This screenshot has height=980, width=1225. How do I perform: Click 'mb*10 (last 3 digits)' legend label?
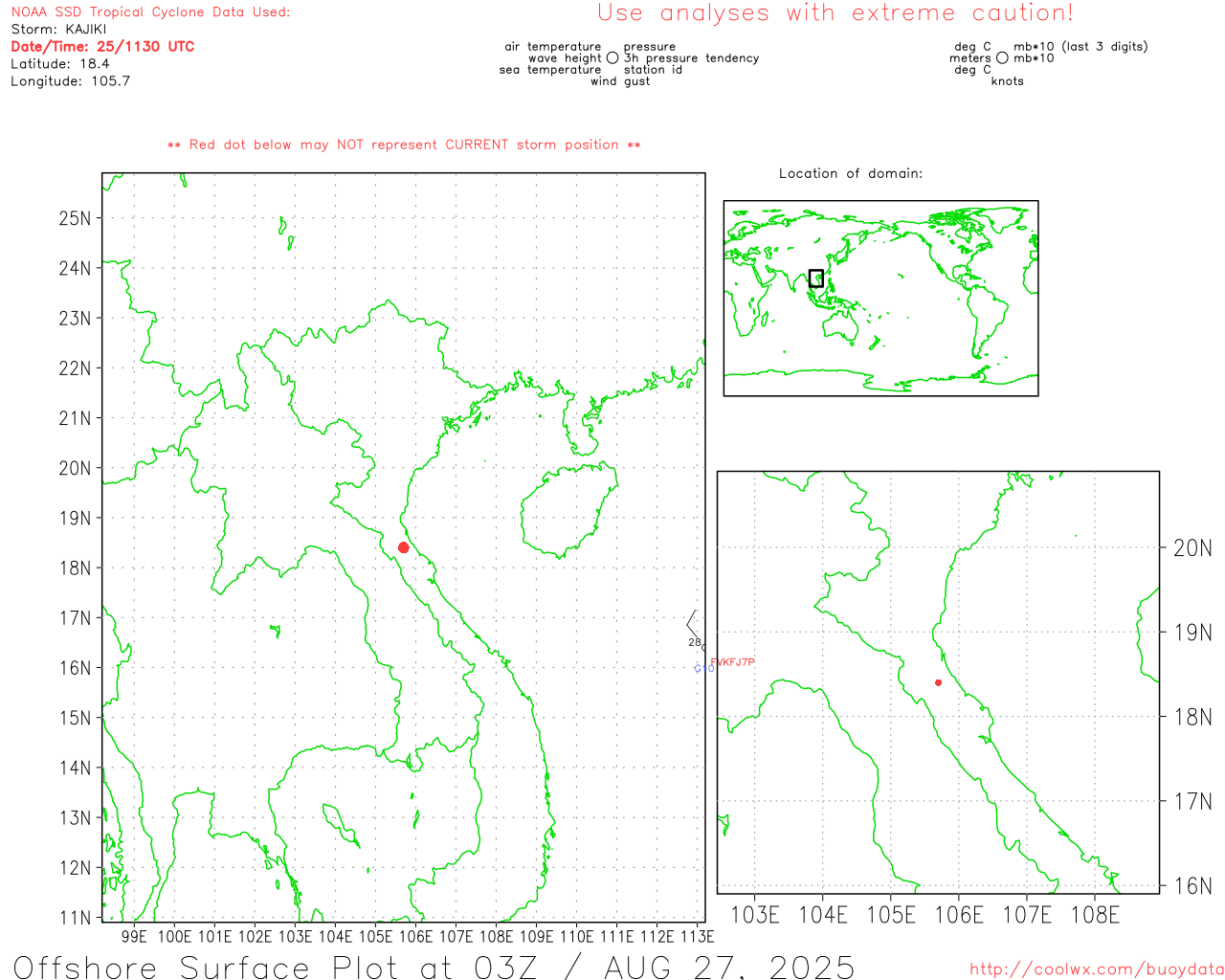1080,47
